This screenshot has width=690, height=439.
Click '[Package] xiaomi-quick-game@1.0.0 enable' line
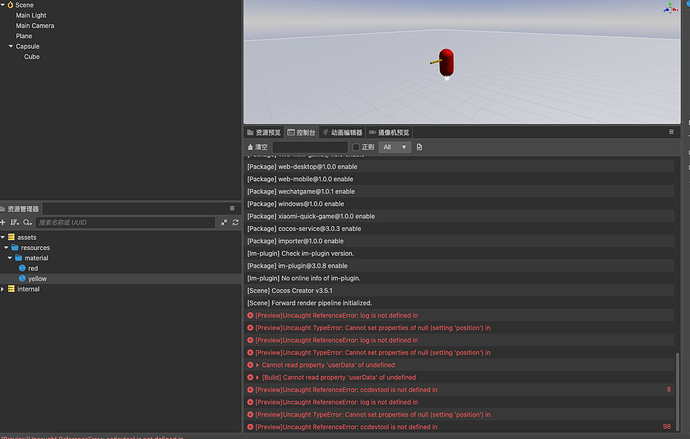click(x=311, y=216)
